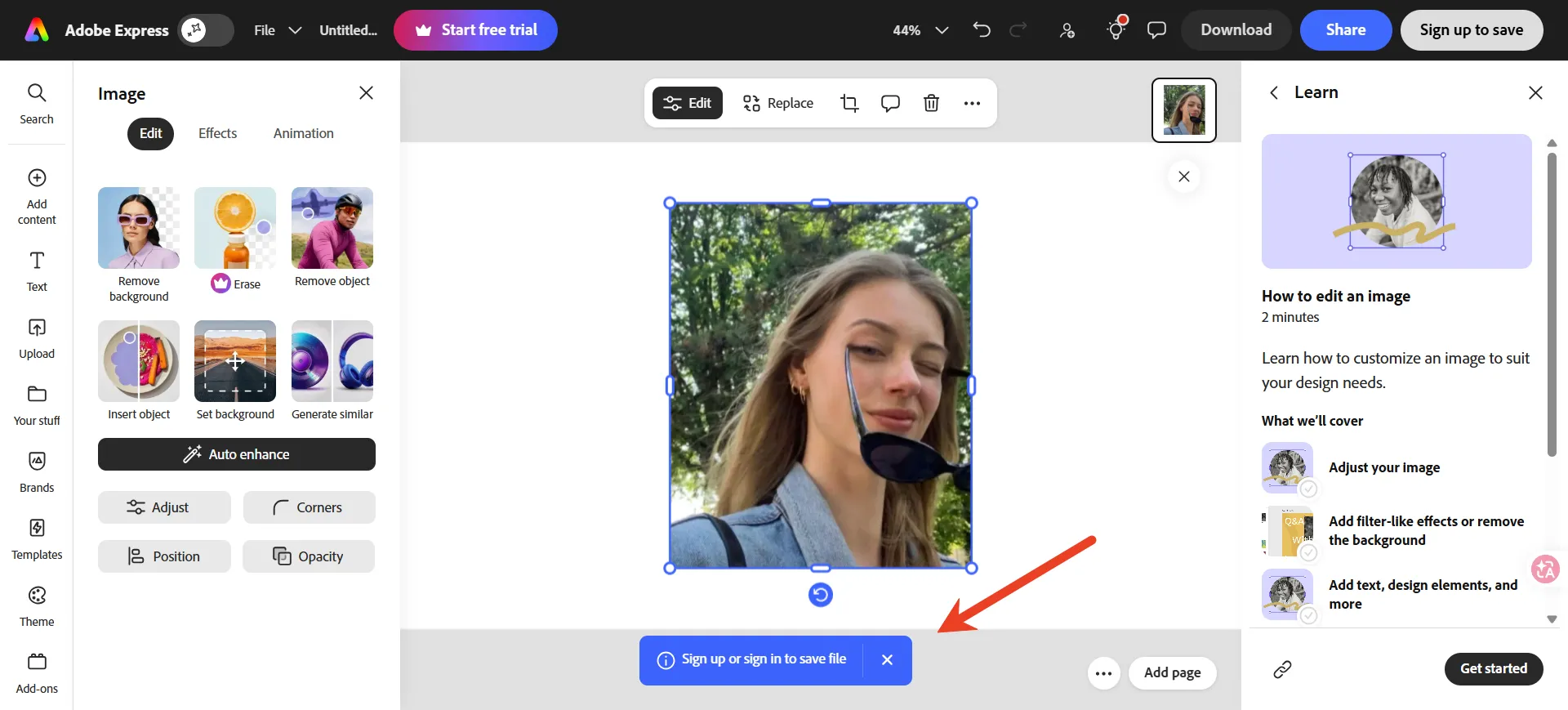Screen dimensions: 1568x710
Task: Expand the 44% zoom chevron
Action: [942, 30]
